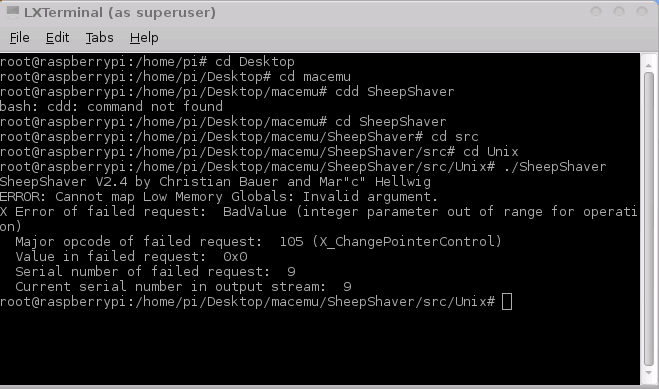Viewport: 659px width, 389px height.
Task: Open the Edit menu
Action: click(x=57, y=38)
